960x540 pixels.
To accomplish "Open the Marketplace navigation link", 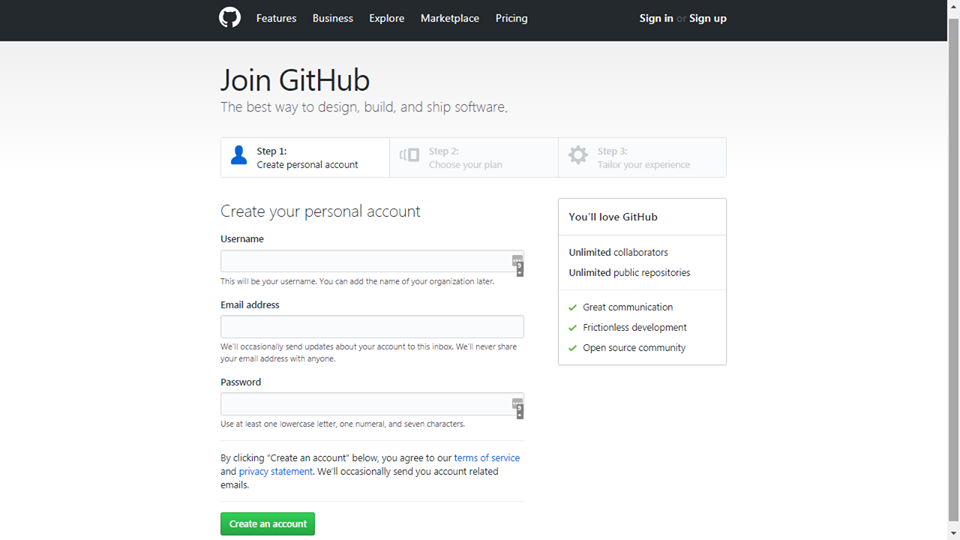I will tap(449, 18).
